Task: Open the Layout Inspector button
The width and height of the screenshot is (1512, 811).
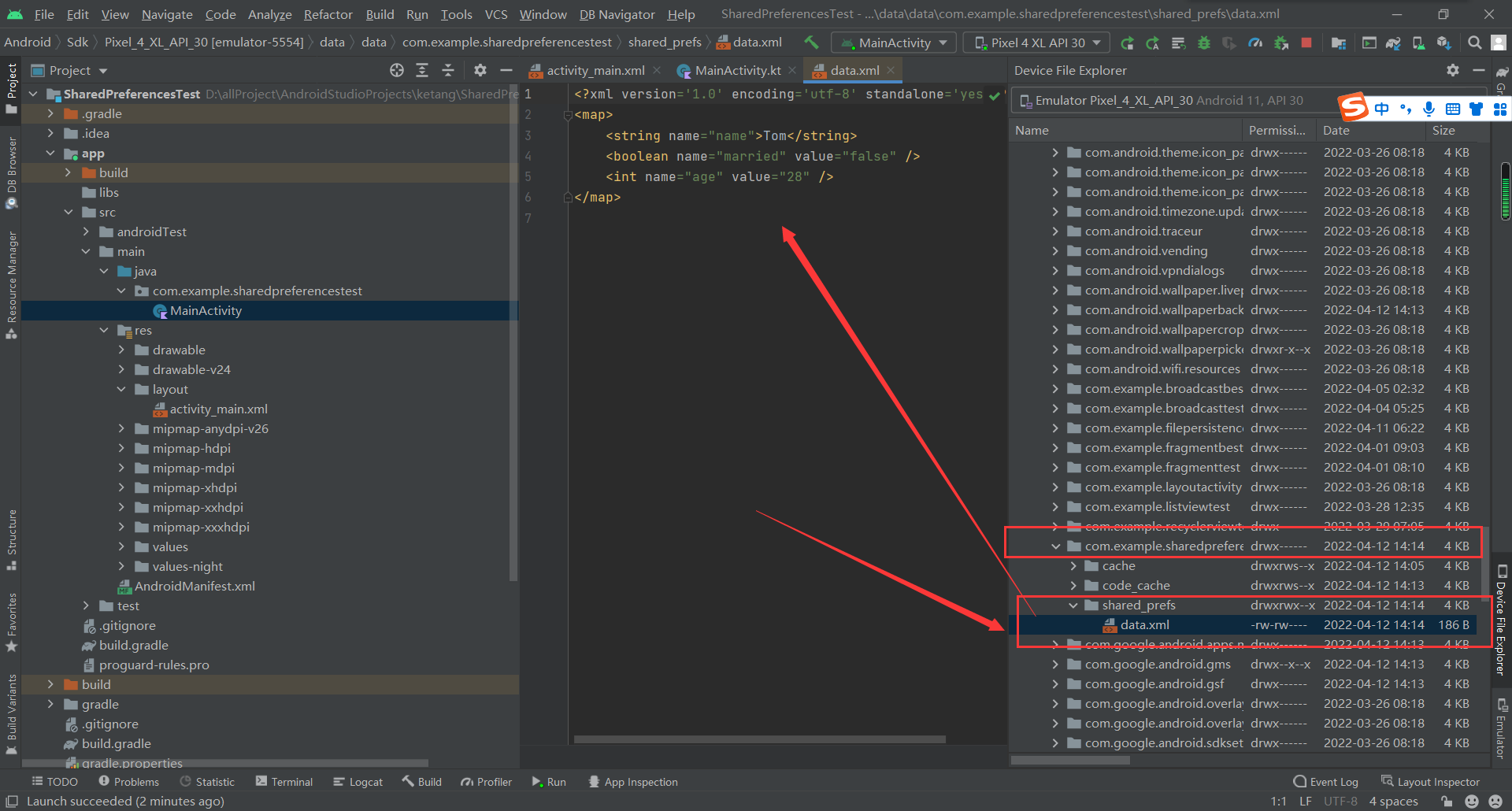Action: point(1430,782)
